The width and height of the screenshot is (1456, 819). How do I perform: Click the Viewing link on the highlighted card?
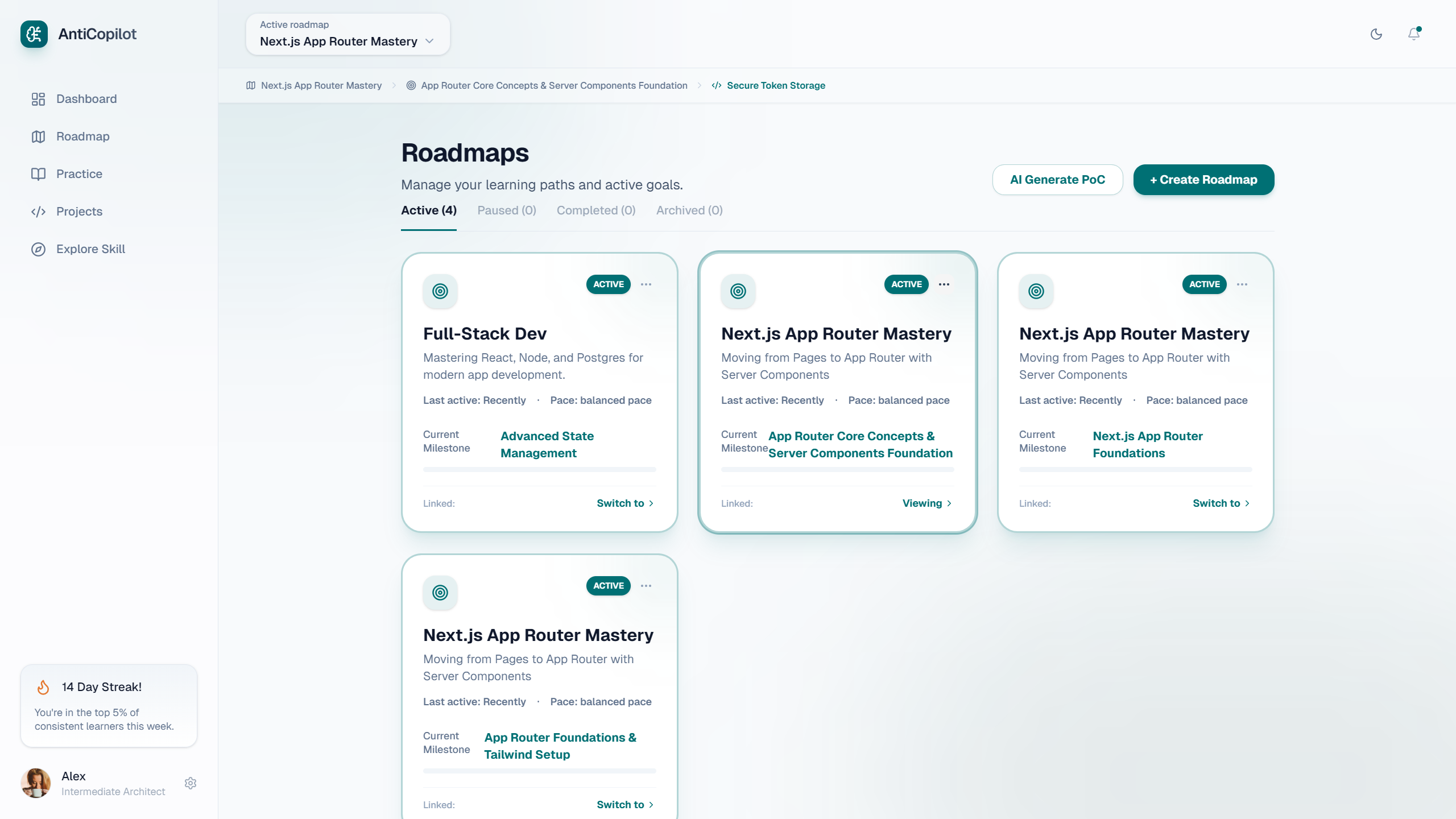click(x=927, y=503)
